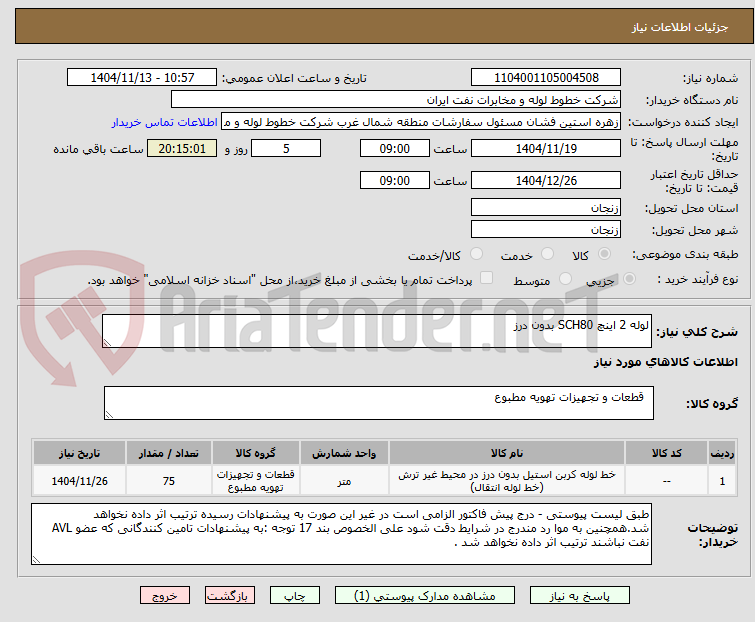This screenshot has width=755, height=622.
Task: Click the remaining time field 20:15:01
Action: 182,148
